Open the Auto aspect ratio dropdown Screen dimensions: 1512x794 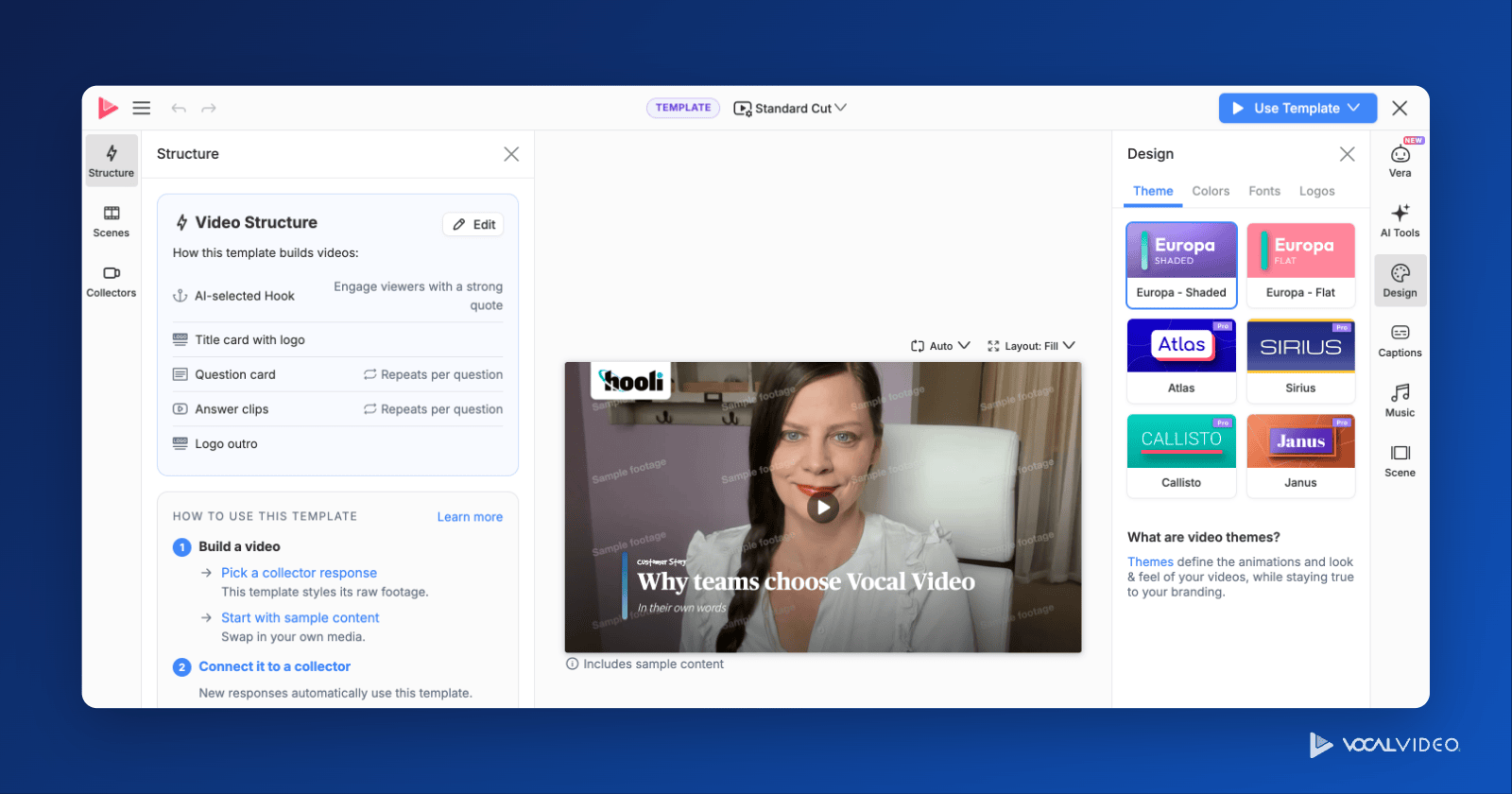pos(940,346)
